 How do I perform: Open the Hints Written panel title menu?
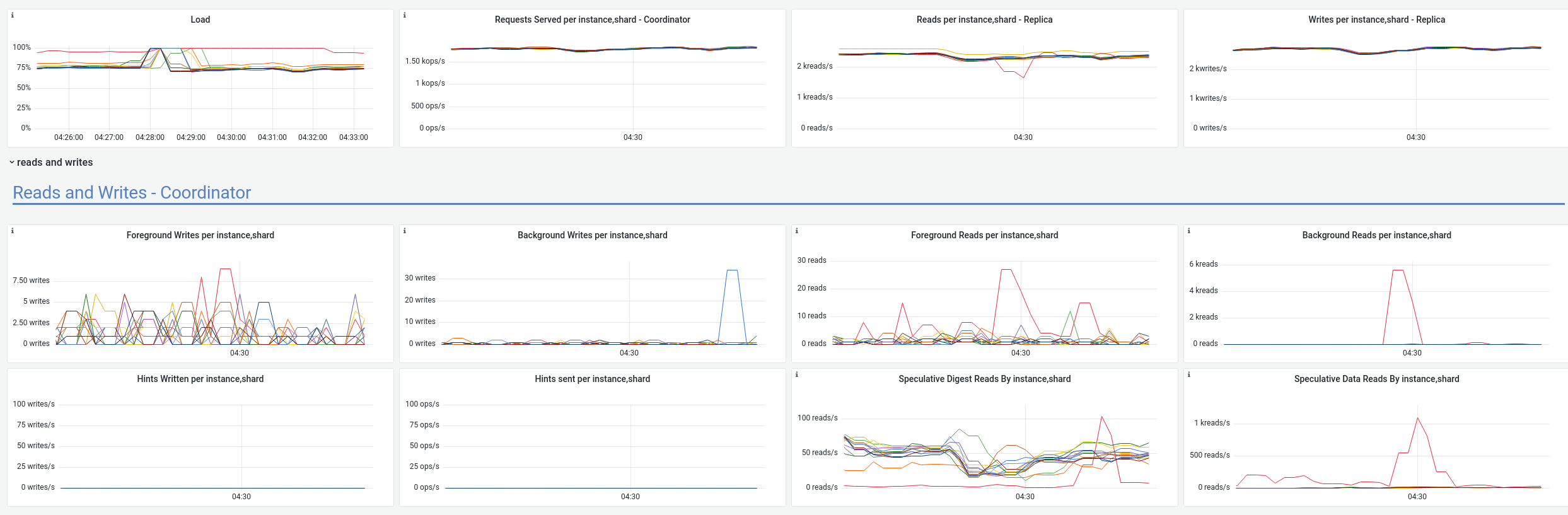click(200, 378)
